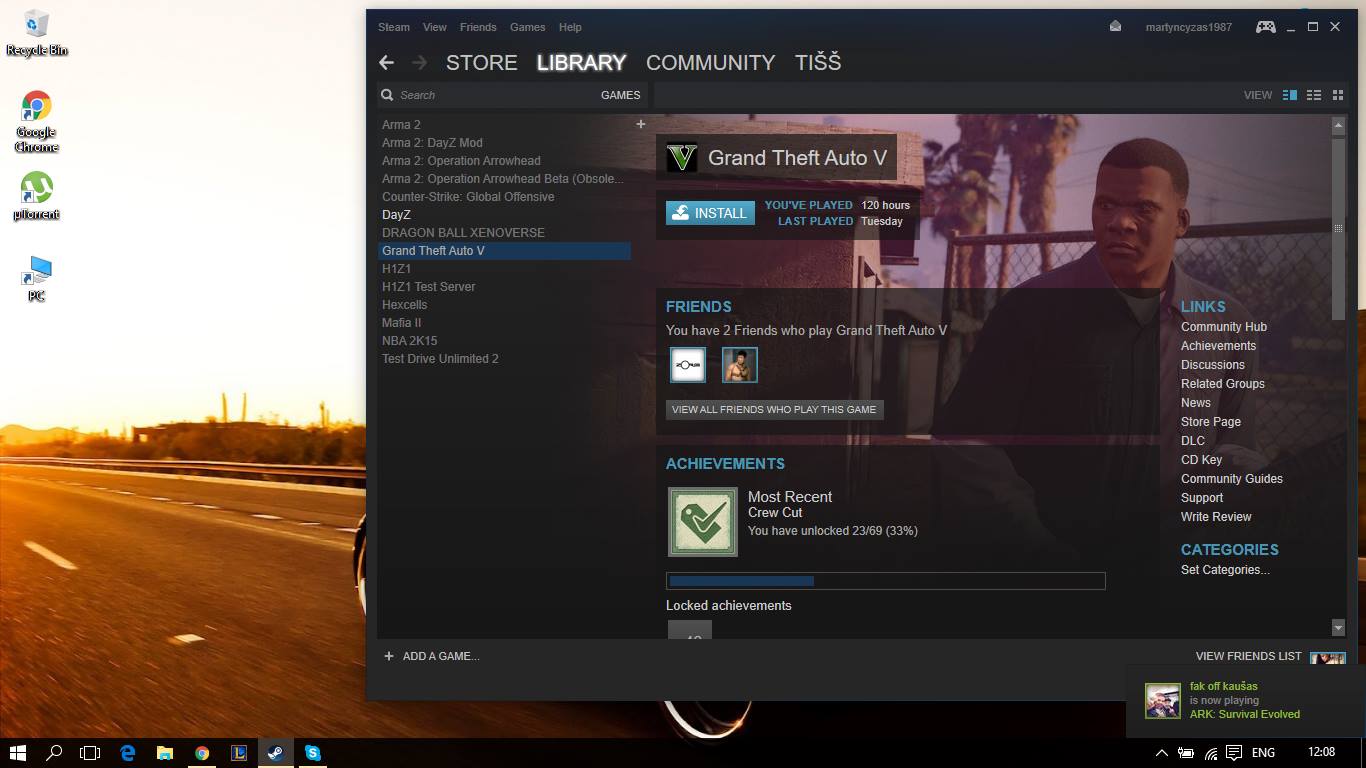This screenshot has height=768, width=1366.
Task: Go to the COMMUNITY tab
Action: tap(710, 63)
